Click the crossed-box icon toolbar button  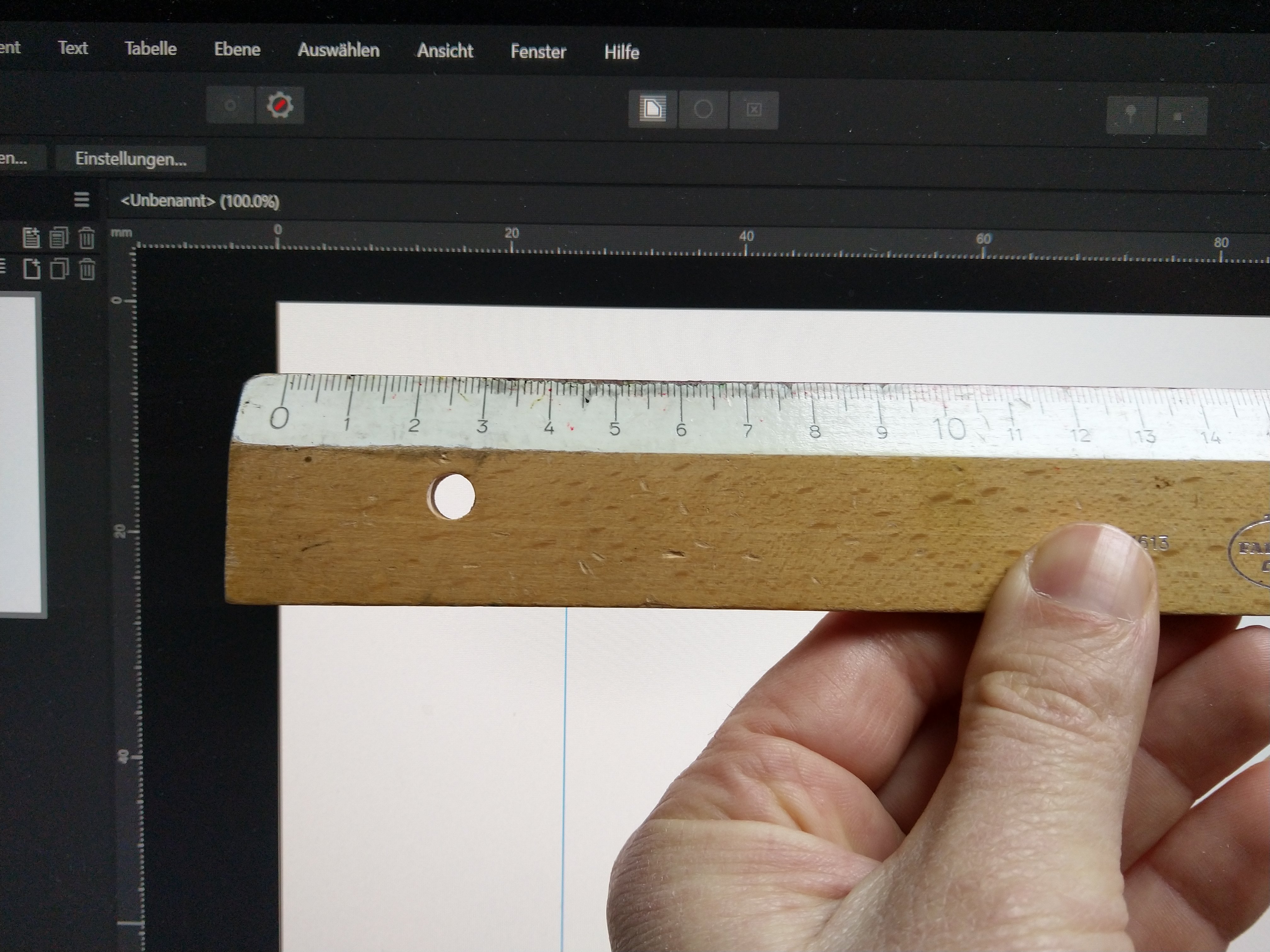pos(754,110)
